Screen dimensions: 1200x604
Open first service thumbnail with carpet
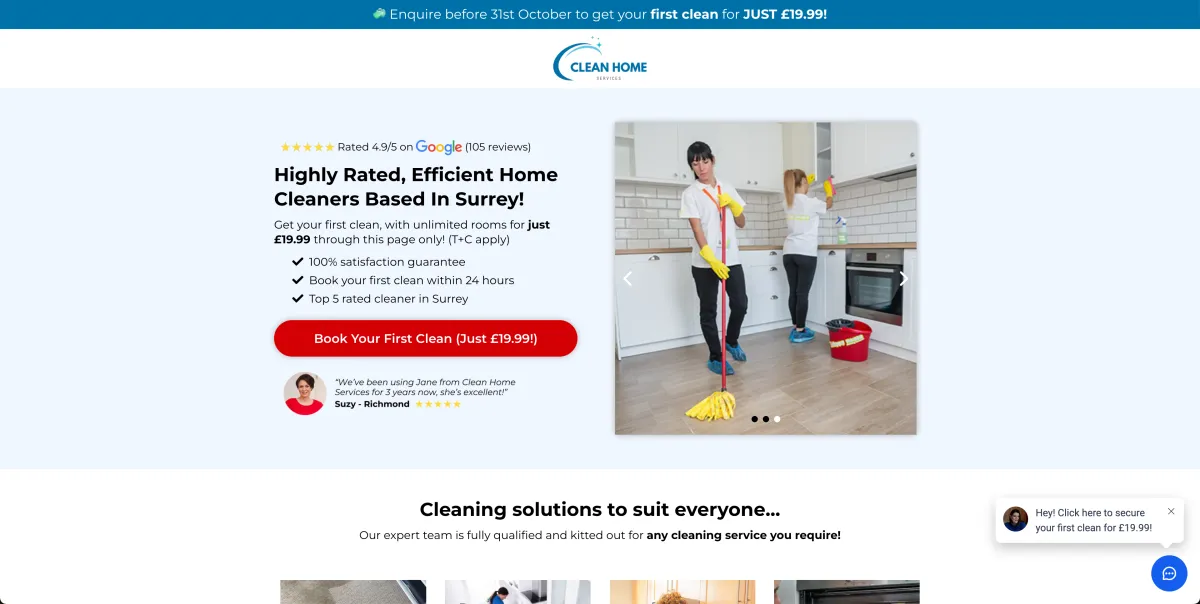[353, 592]
